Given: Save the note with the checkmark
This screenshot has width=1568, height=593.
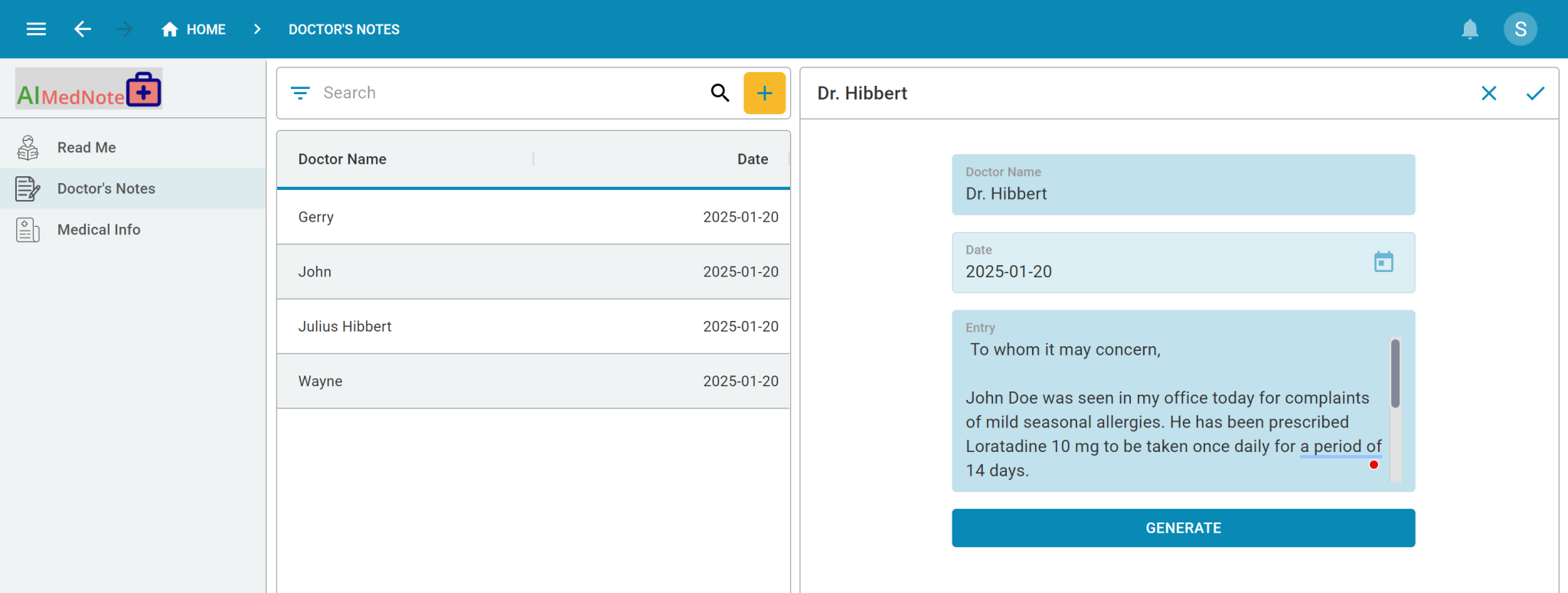Looking at the screenshot, I should pyautogui.click(x=1535, y=93).
